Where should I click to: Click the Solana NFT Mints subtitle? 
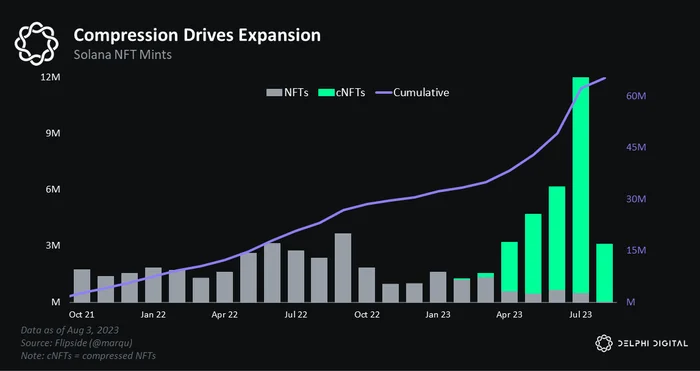[122, 55]
